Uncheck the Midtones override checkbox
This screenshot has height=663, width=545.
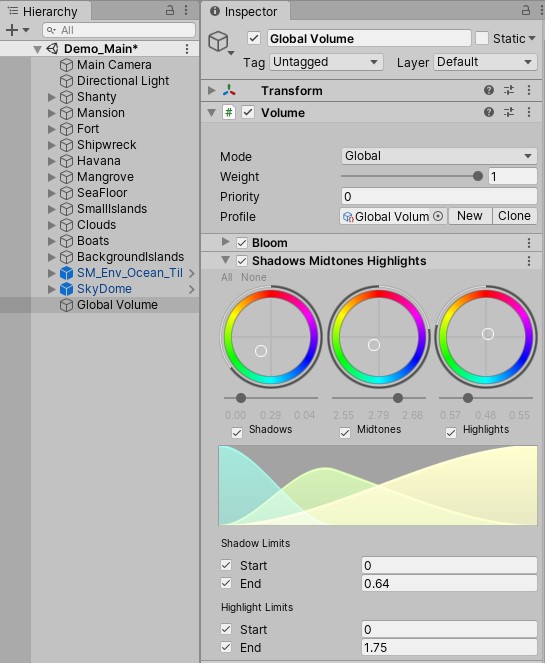(x=345, y=433)
